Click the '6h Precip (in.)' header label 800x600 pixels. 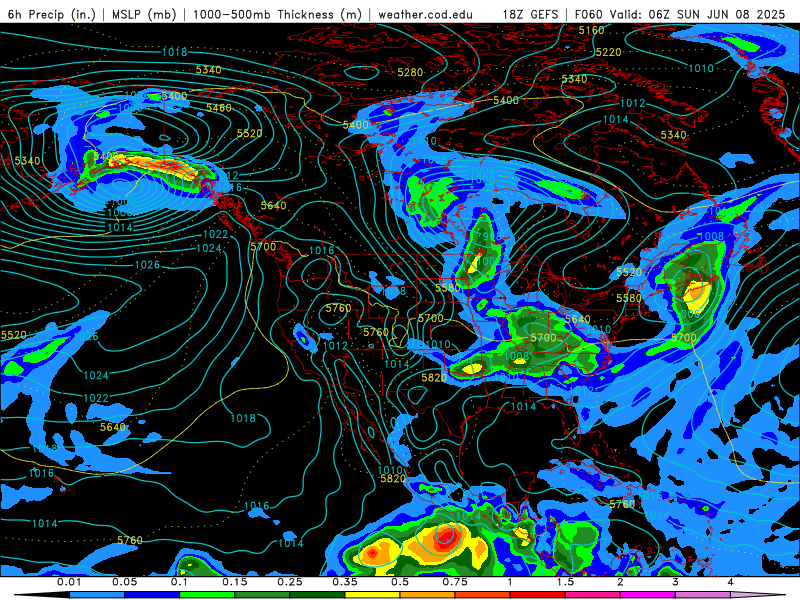click(x=52, y=14)
